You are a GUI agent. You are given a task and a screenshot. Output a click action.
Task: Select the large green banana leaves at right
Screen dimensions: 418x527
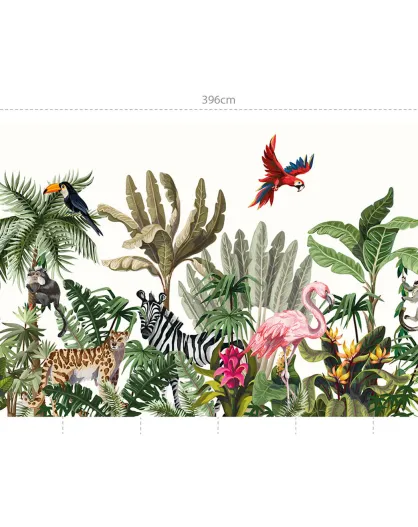coord(363,242)
